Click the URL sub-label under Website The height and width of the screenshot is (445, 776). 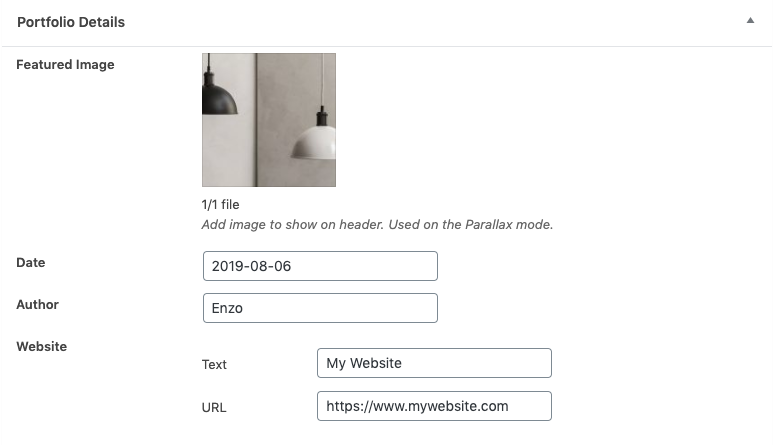[214, 408]
